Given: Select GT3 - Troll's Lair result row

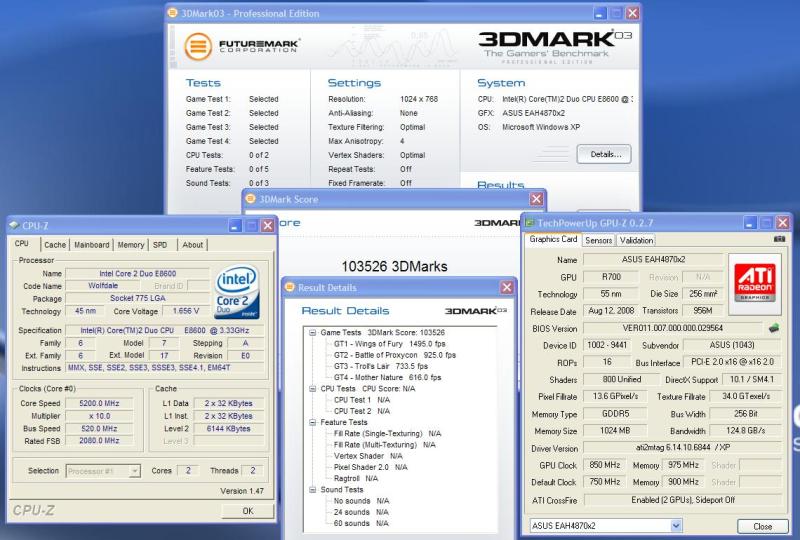Looking at the screenshot, I should [381, 366].
